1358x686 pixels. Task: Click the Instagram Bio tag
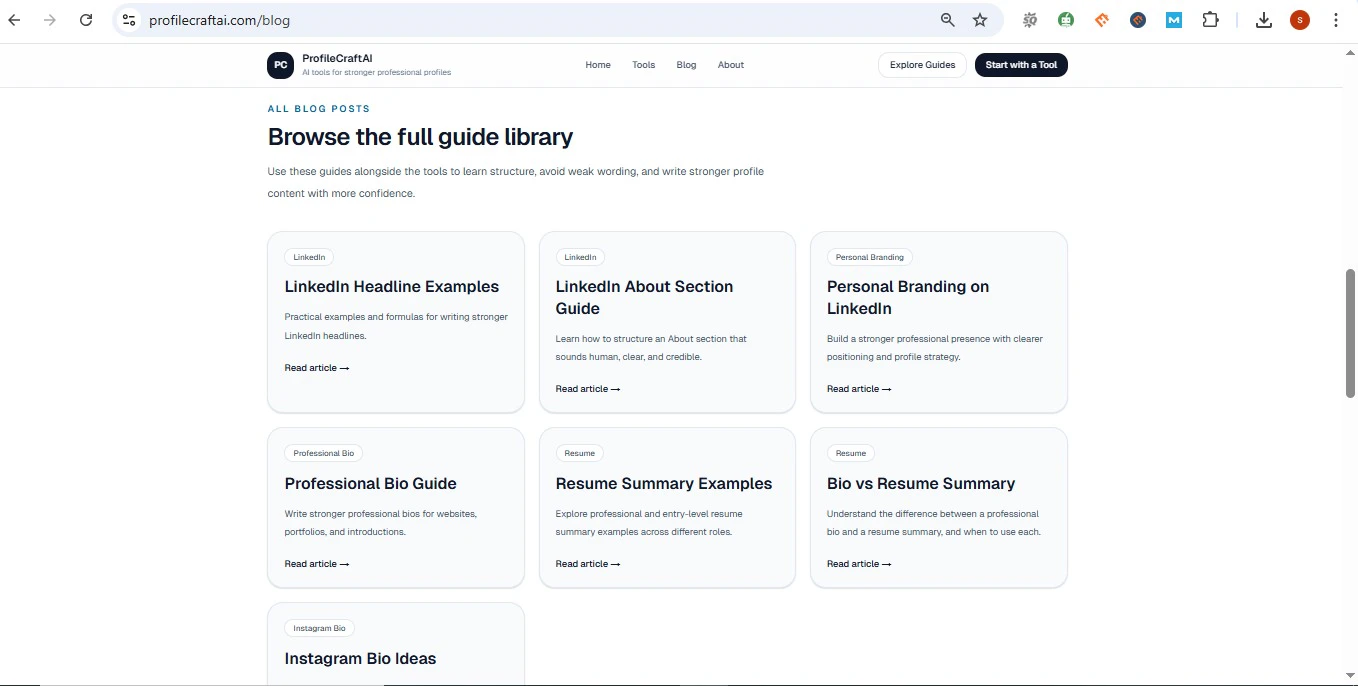[x=319, y=628]
